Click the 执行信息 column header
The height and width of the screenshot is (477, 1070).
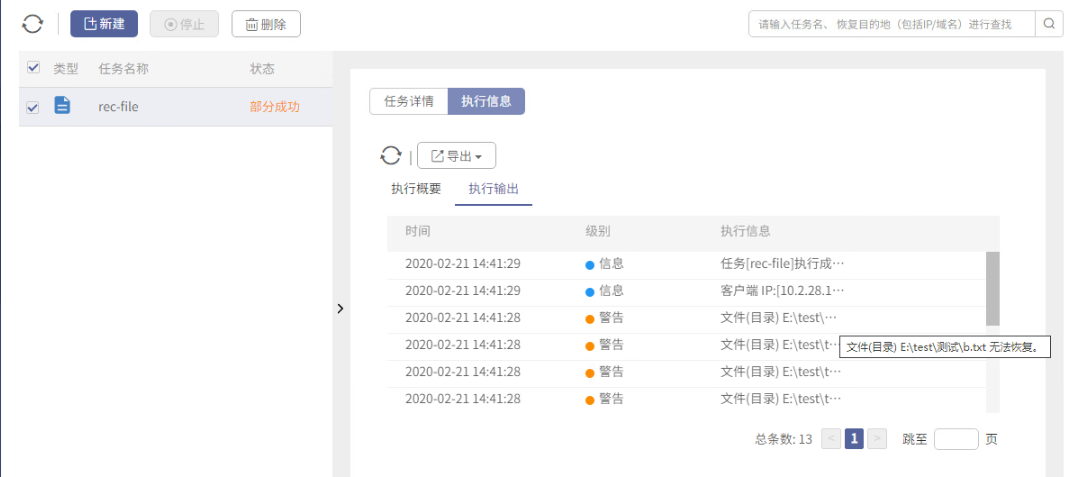(x=746, y=231)
